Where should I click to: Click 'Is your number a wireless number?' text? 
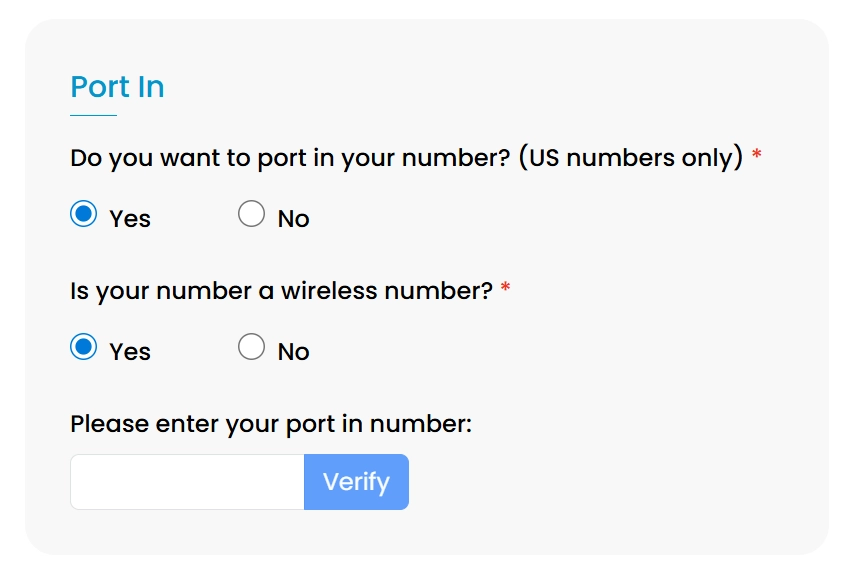click(x=281, y=291)
